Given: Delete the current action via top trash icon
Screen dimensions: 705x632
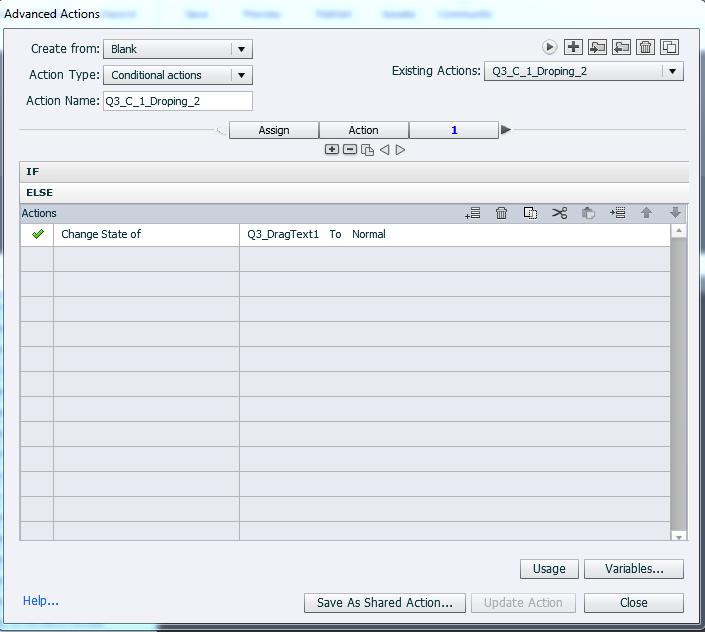Looking at the screenshot, I should (x=646, y=47).
